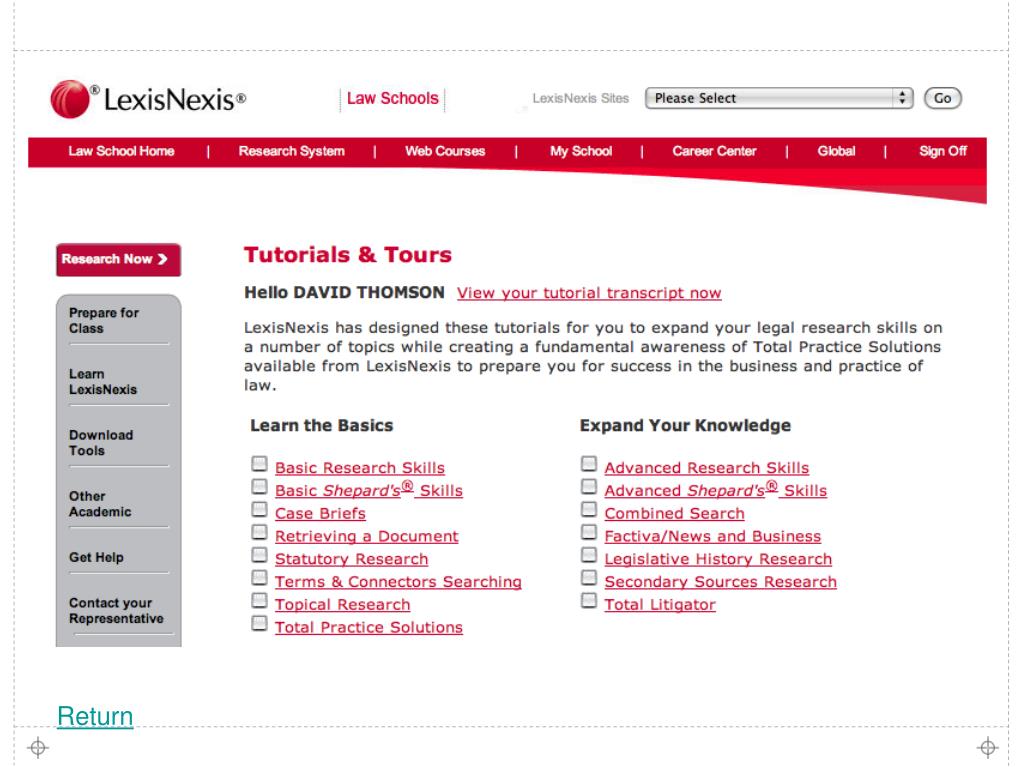Toggle Secondary Sources Research checkbox

coord(588,578)
